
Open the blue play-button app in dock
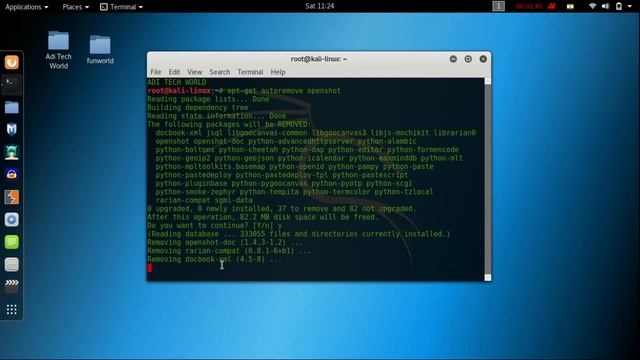click(x=11, y=220)
